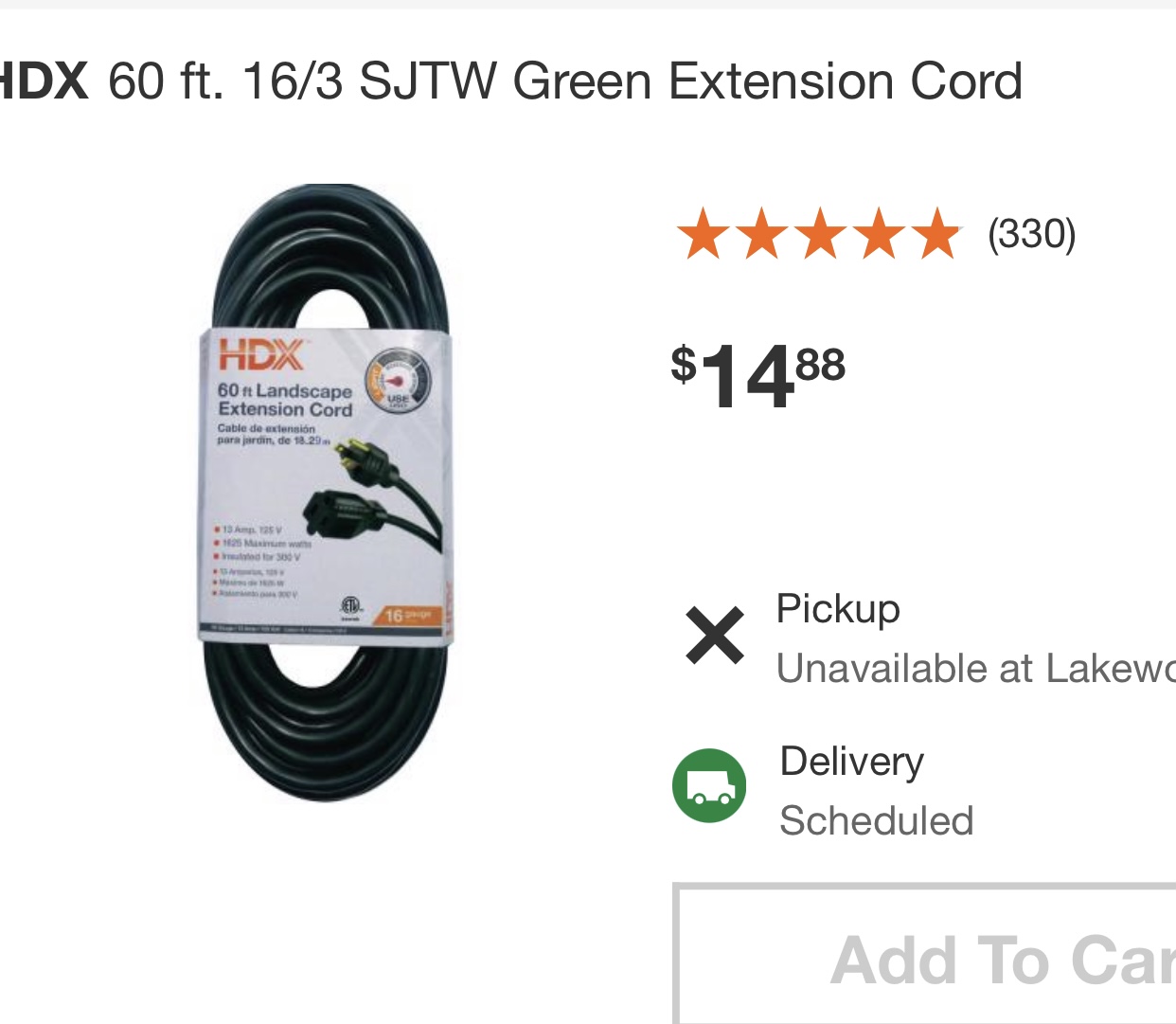Viewport: 1176px width, 1024px height.
Task: Click the HDX logo on the packaging
Action: [x=262, y=354]
